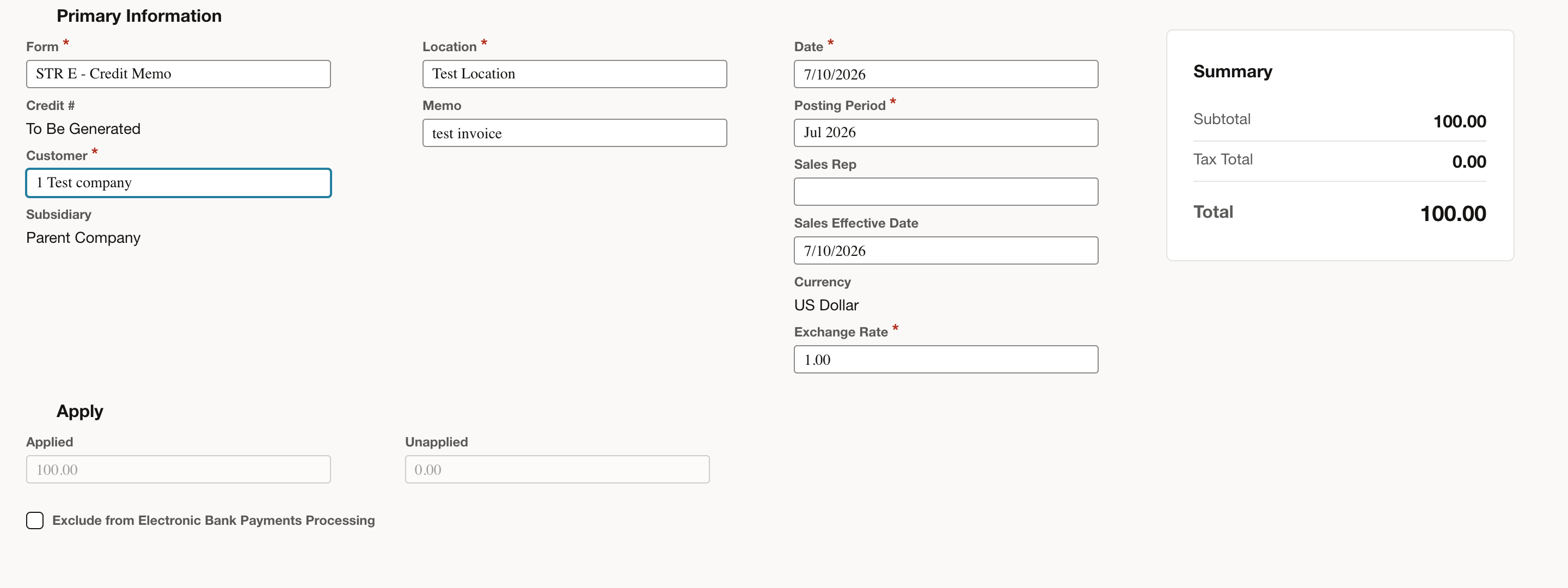Click the Applied amount field 100.00
1568x588 pixels.
click(x=179, y=469)
